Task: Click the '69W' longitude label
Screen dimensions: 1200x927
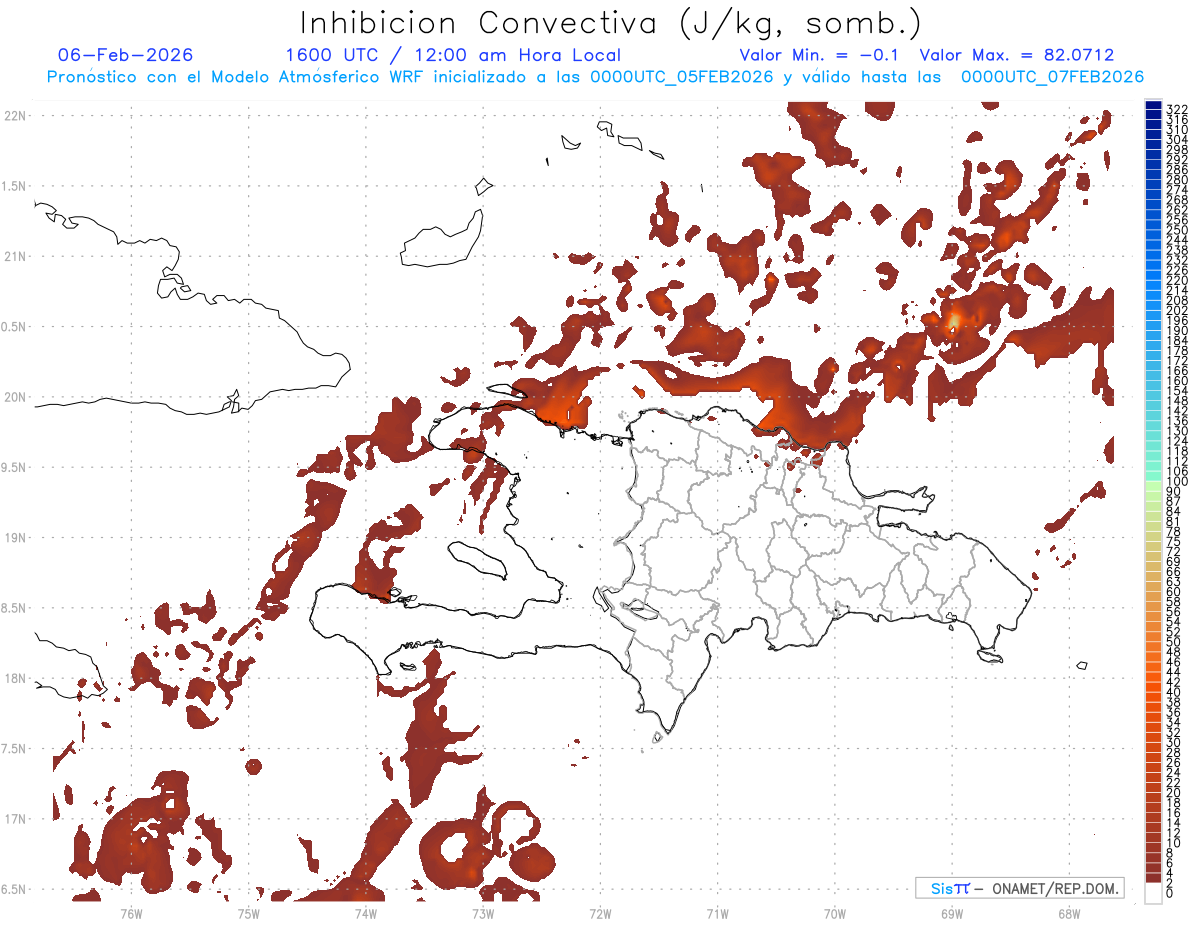Action: tap(952, 913)
